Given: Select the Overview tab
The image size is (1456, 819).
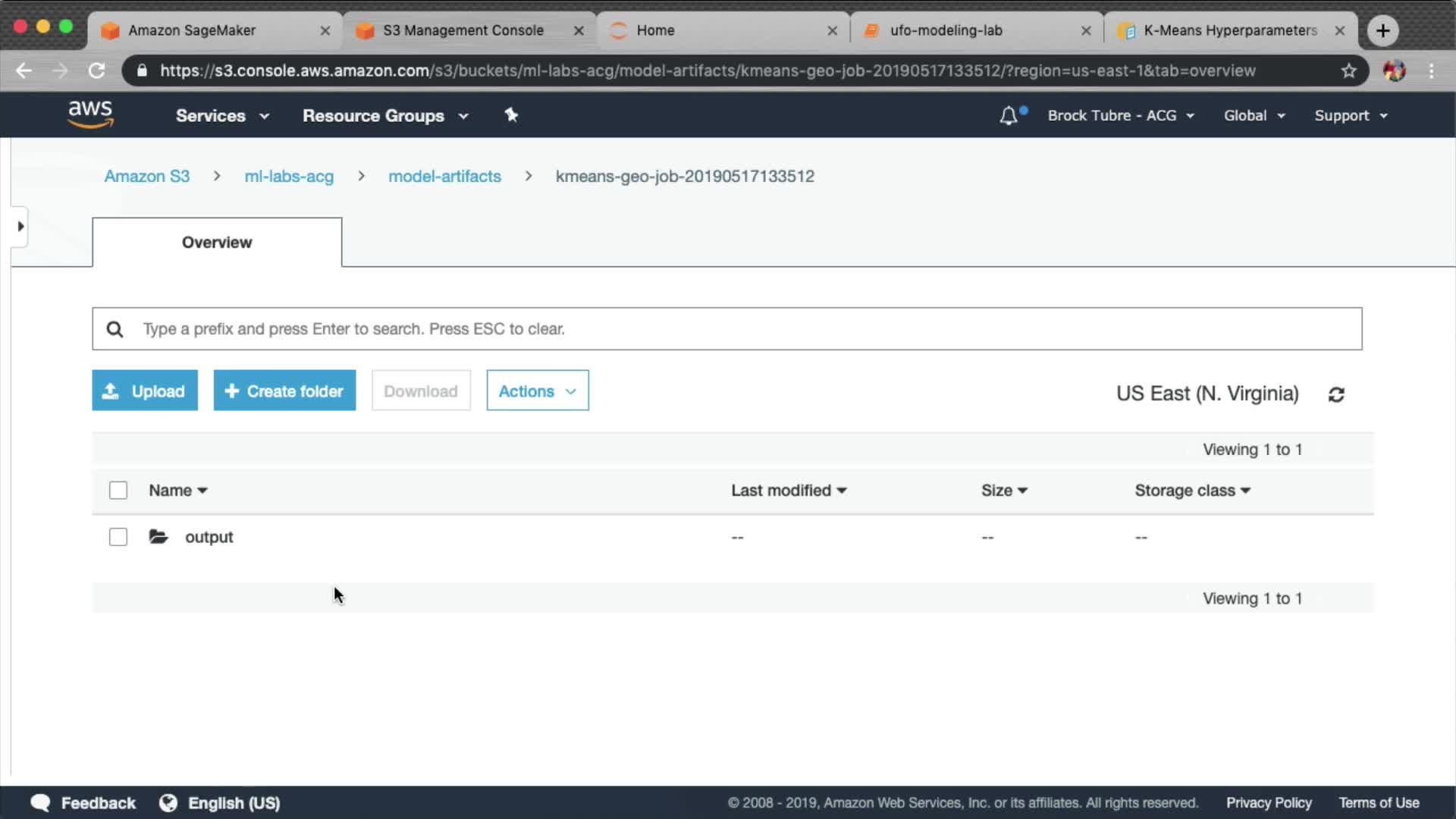Looking at the screenshot, I should 217,243.
